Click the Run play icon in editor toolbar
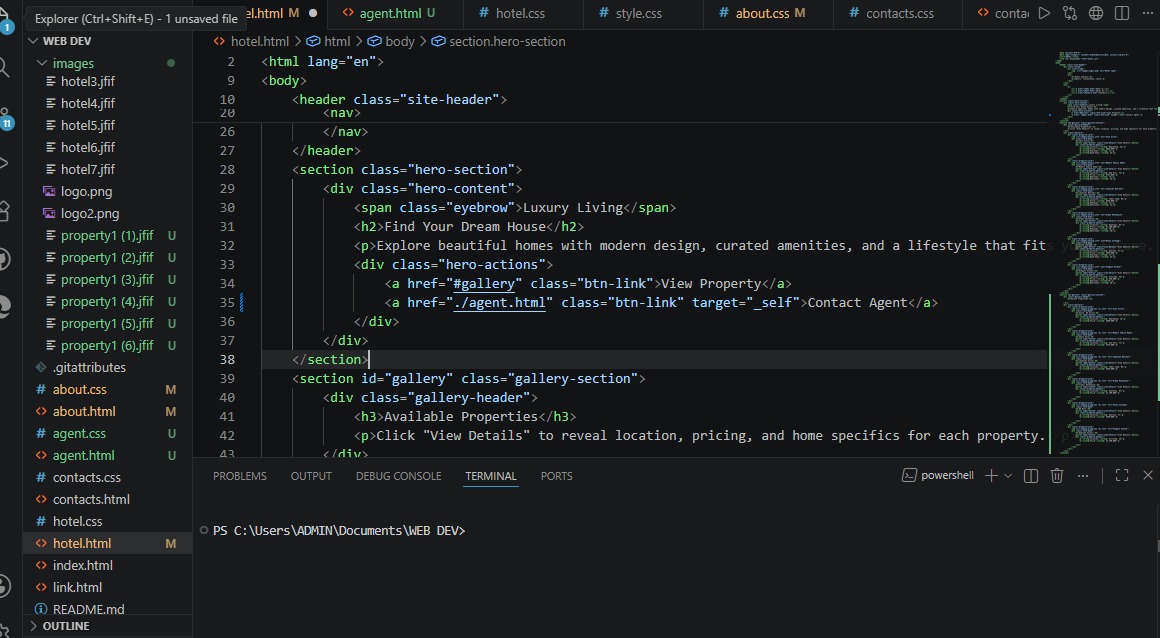 pyautogui.click(x=1044, y=13)
